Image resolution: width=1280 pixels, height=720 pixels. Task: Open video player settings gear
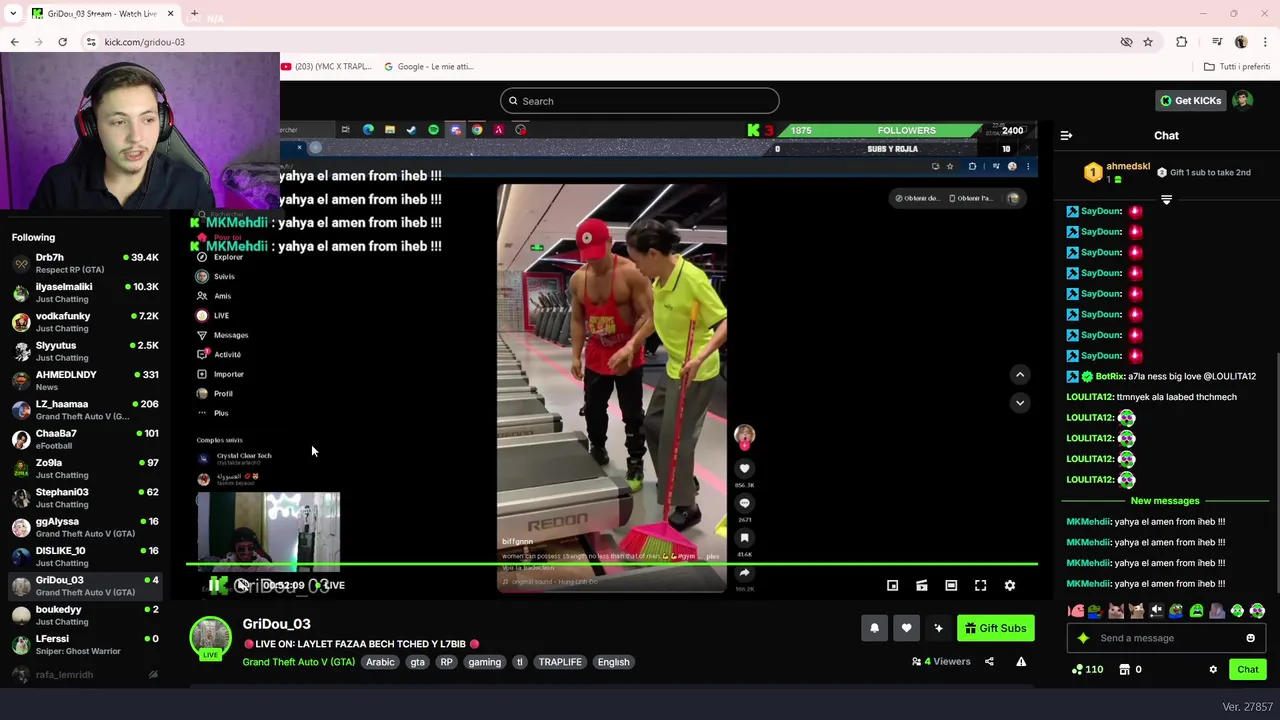point(1010,586)
